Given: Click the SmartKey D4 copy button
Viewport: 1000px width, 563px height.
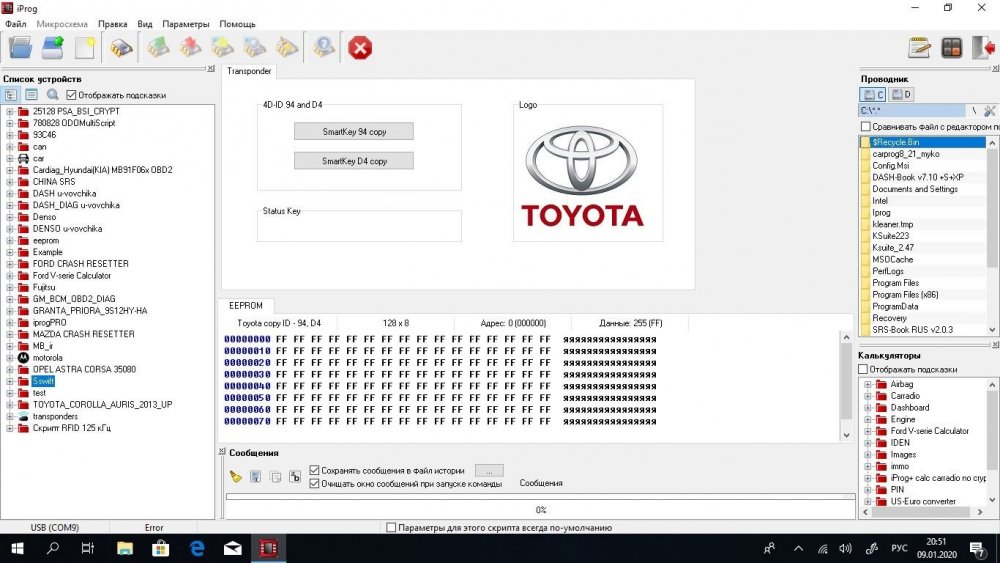Looking at the screenshot, I should coord(353,160).
